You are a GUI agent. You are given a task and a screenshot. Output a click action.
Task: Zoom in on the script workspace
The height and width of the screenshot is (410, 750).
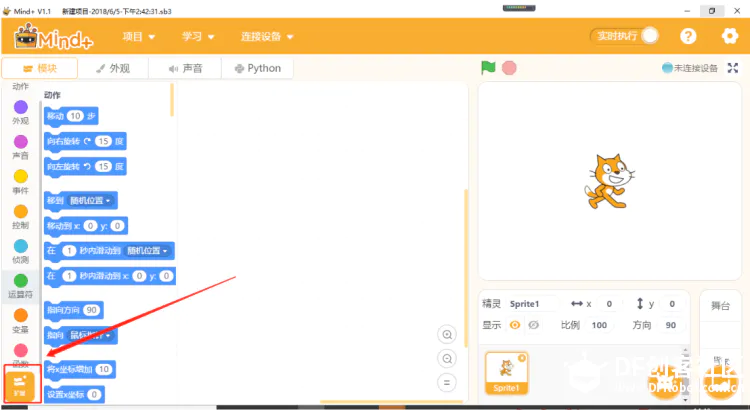click(447, 334)
